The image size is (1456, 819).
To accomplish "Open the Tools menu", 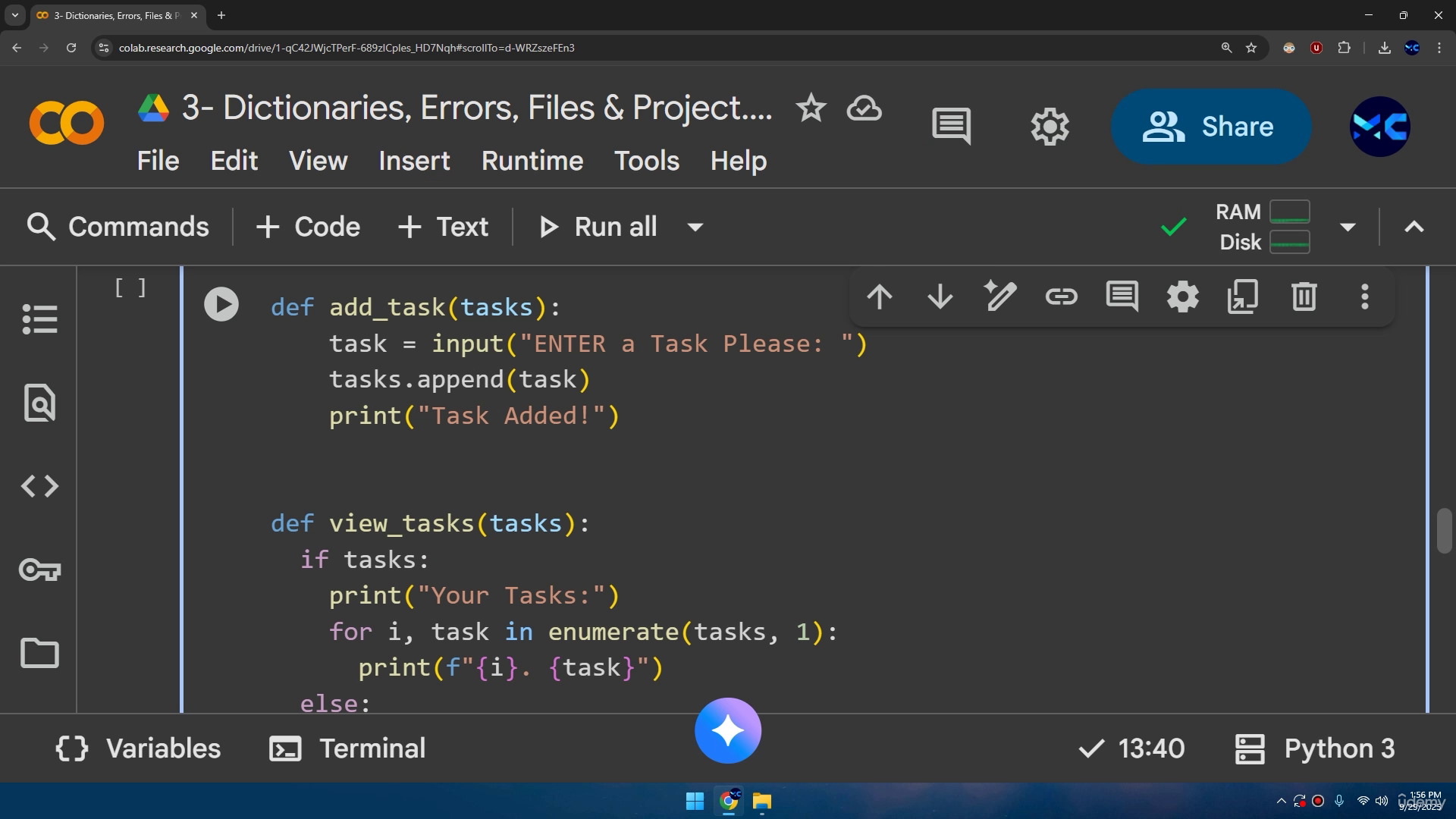I will (647, 161).
